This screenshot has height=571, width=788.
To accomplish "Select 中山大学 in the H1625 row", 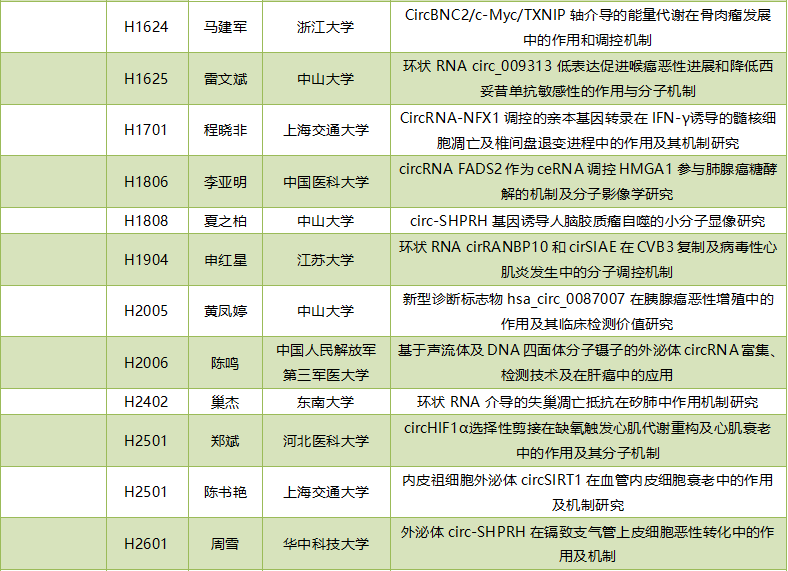I will (326, 79).
